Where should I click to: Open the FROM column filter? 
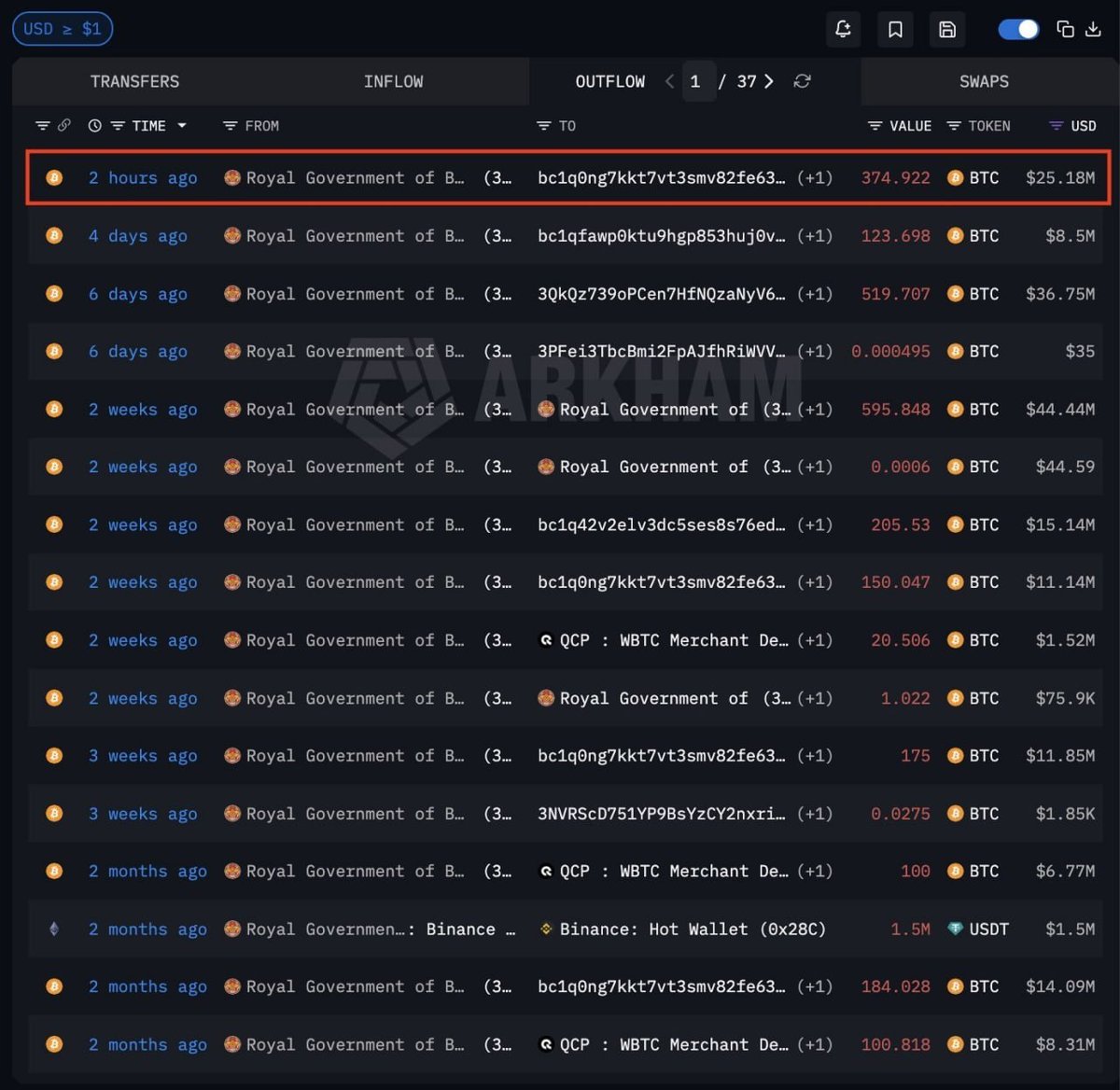(x=230, y=126)
